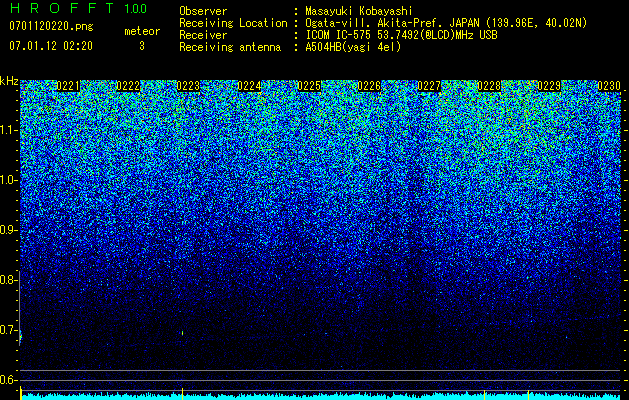Click the 'meteor' count label
This screenshot has width=629, height=400.
click(x=142, y=31)
